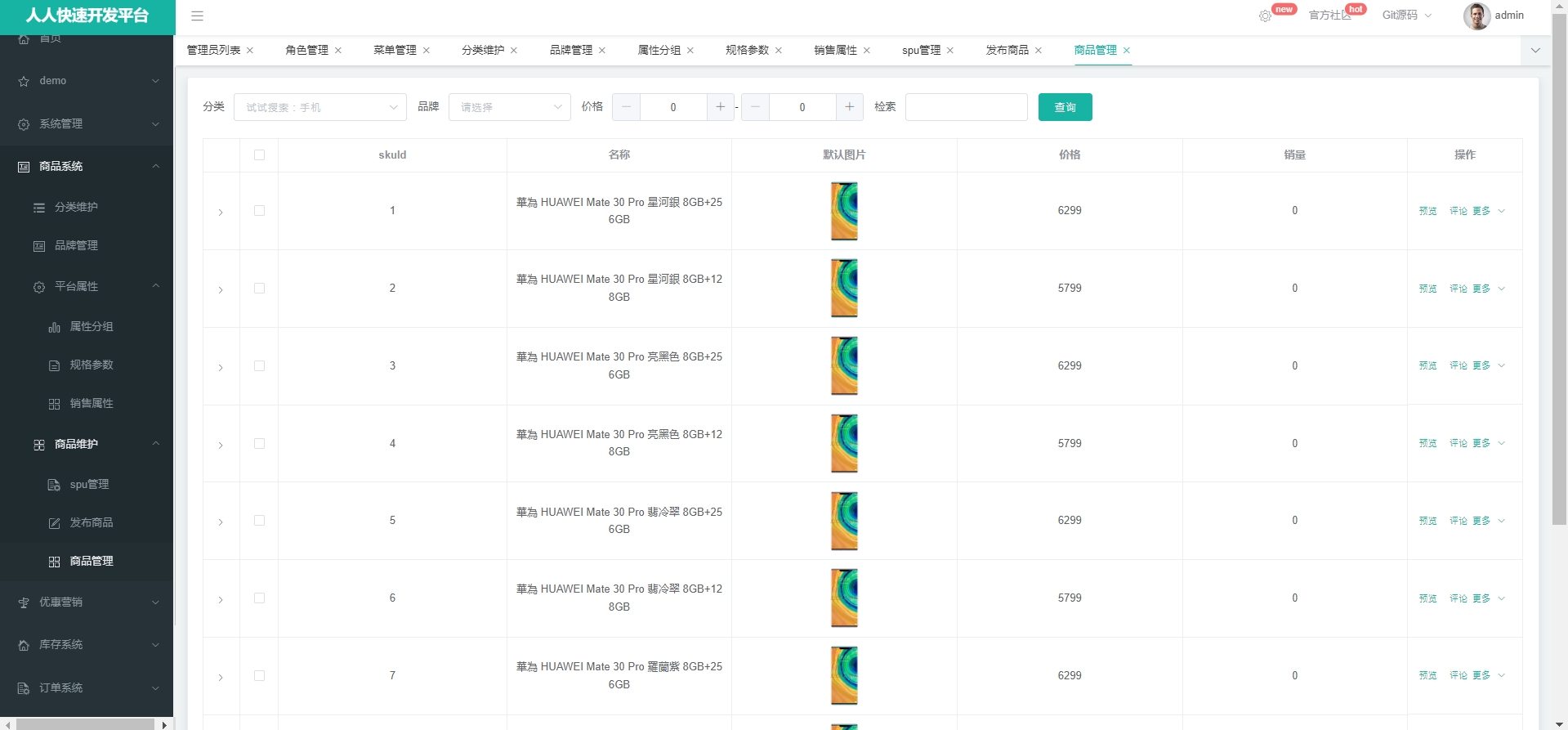Open the settings gear with new badge
Image resolution: width=1568 pixels, height=730 pixels.
(1265, 16)
